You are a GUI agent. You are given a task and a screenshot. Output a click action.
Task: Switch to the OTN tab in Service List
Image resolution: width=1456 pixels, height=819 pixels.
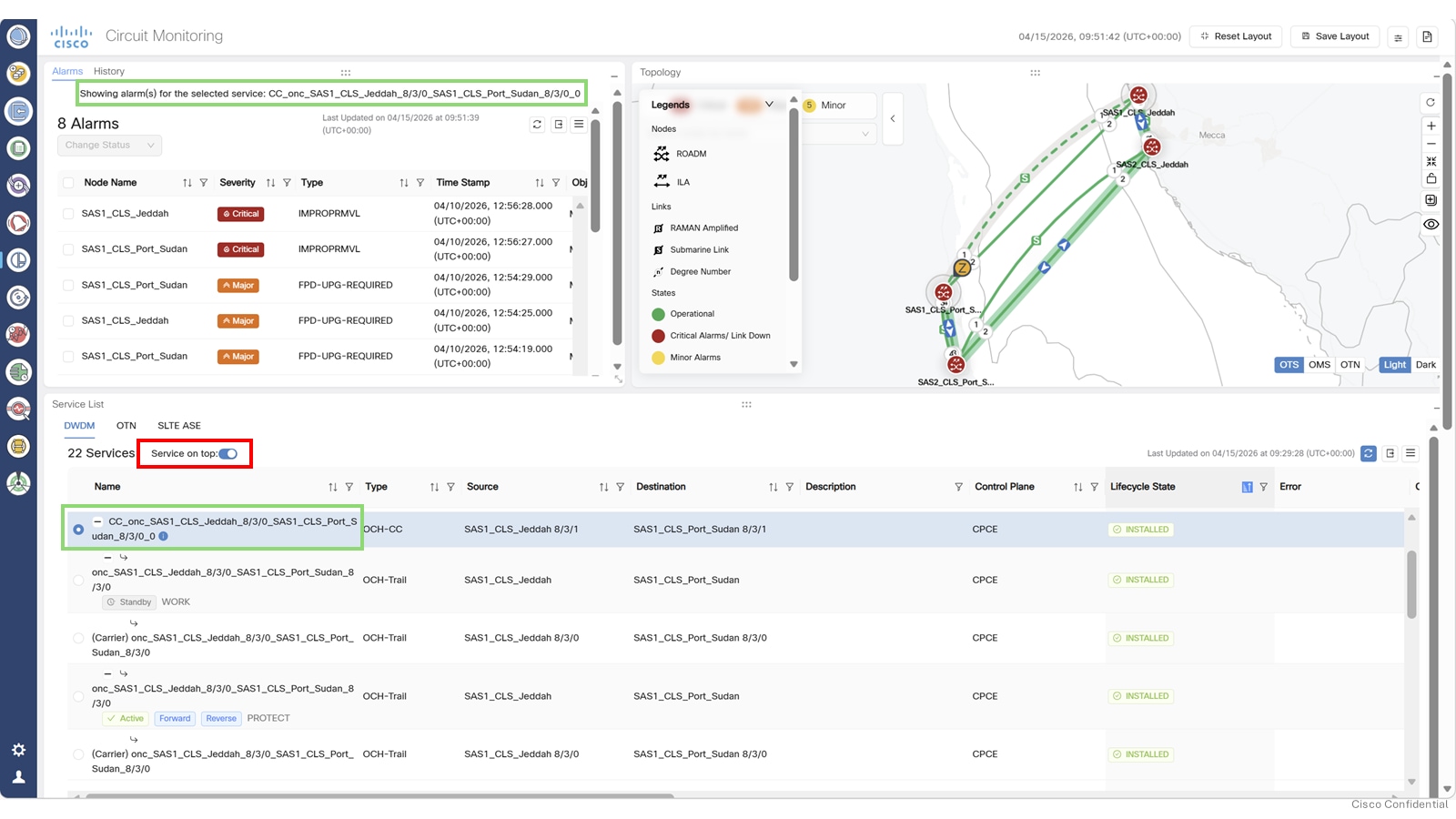(126, 425)
